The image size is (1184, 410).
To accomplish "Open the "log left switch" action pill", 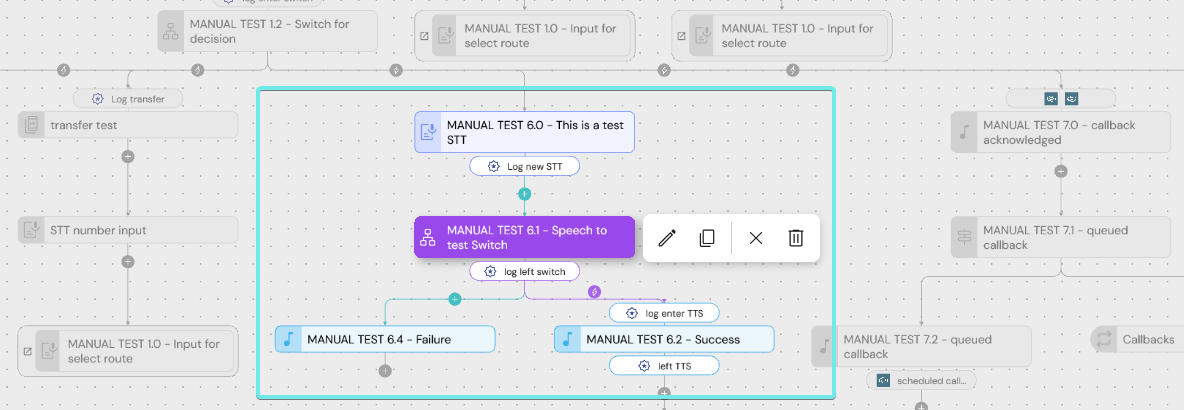I will pos(524,271).
